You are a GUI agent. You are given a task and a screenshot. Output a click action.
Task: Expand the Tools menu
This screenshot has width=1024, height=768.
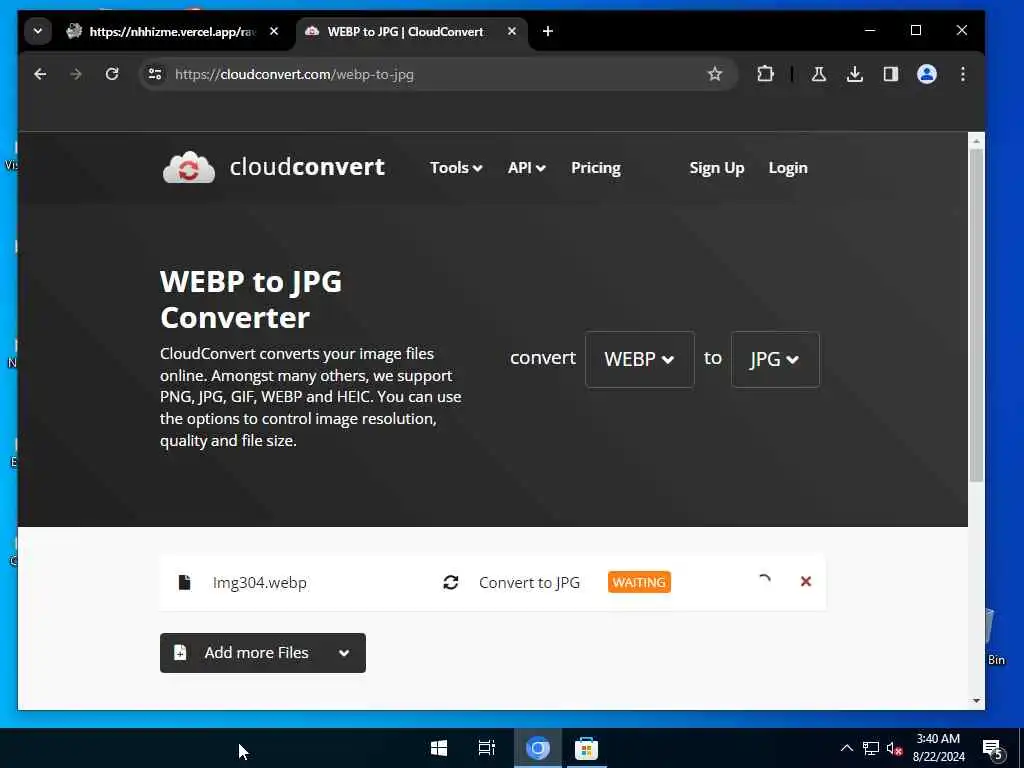tap(456, 168)
